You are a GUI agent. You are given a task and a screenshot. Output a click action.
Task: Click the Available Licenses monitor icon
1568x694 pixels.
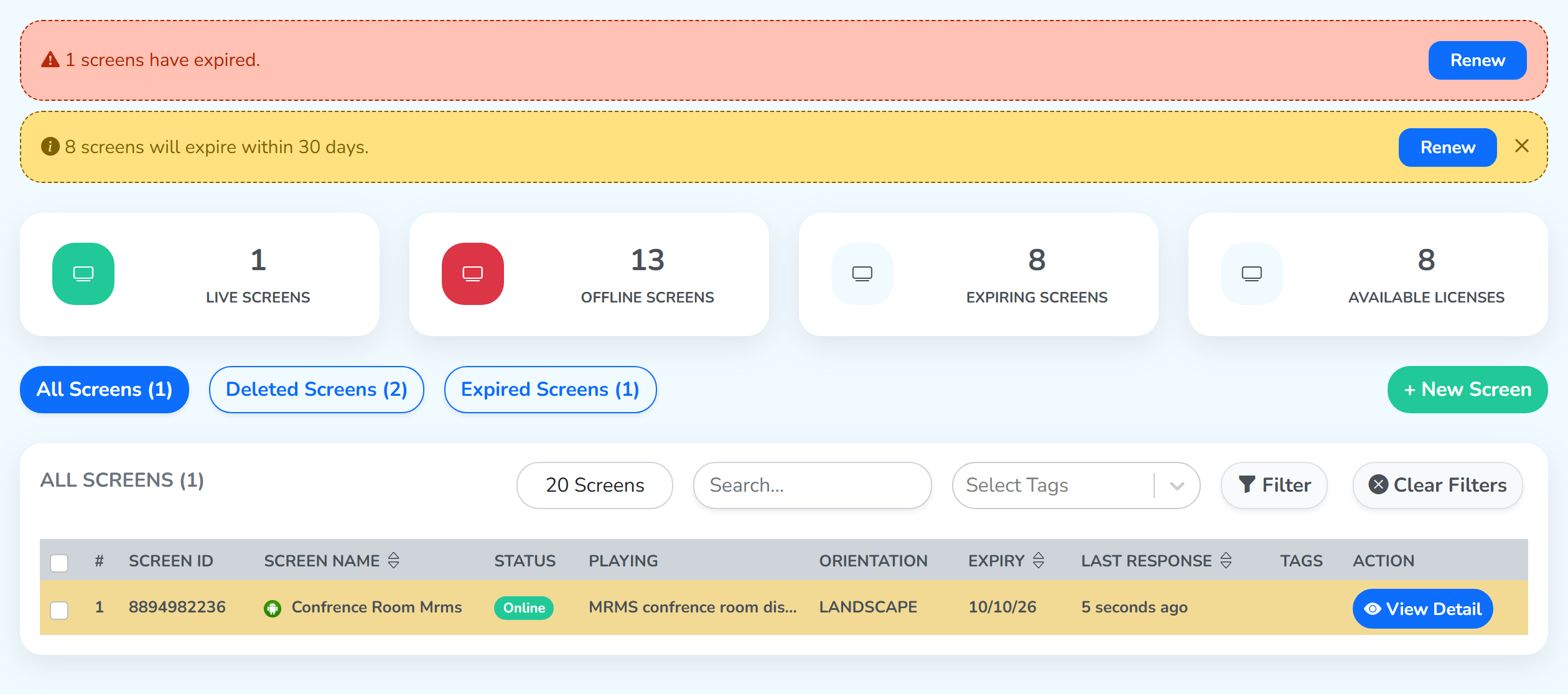click(x=1252, y=274)
